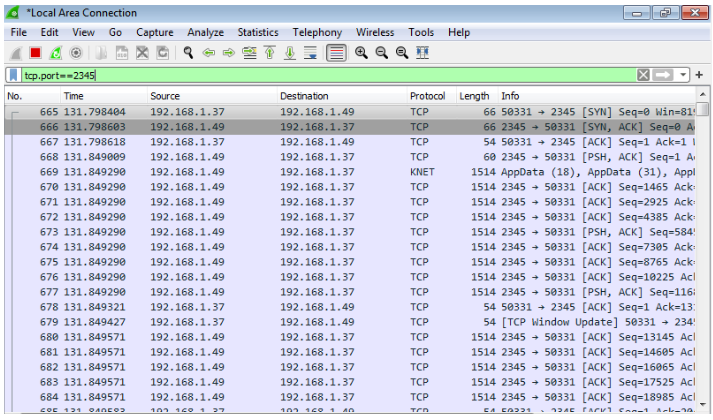Clear the display filter with X button
713x420 pixels.
pyautogui.click(x=643, y=75)
